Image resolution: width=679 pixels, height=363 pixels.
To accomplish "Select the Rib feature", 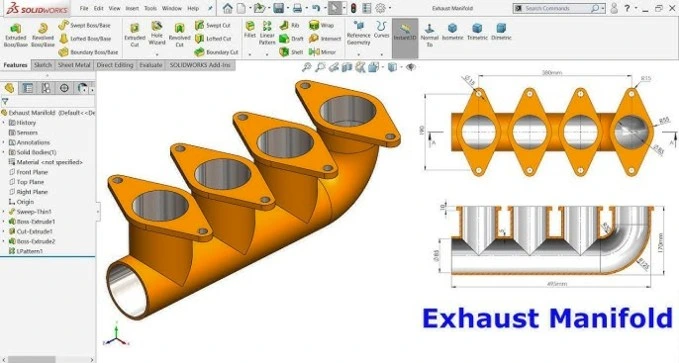I will pos(289,25).
